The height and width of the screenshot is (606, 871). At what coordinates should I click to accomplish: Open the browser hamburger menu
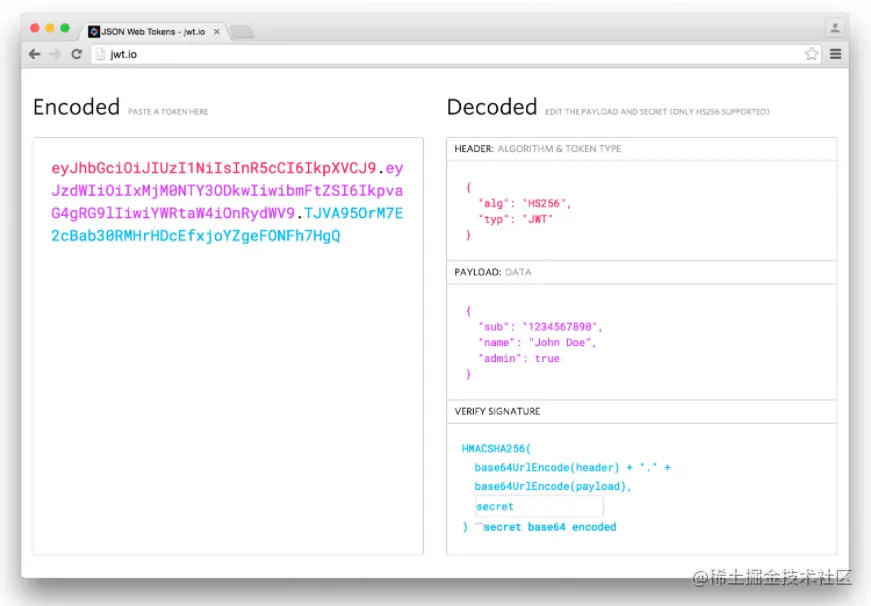click(835, 54)
